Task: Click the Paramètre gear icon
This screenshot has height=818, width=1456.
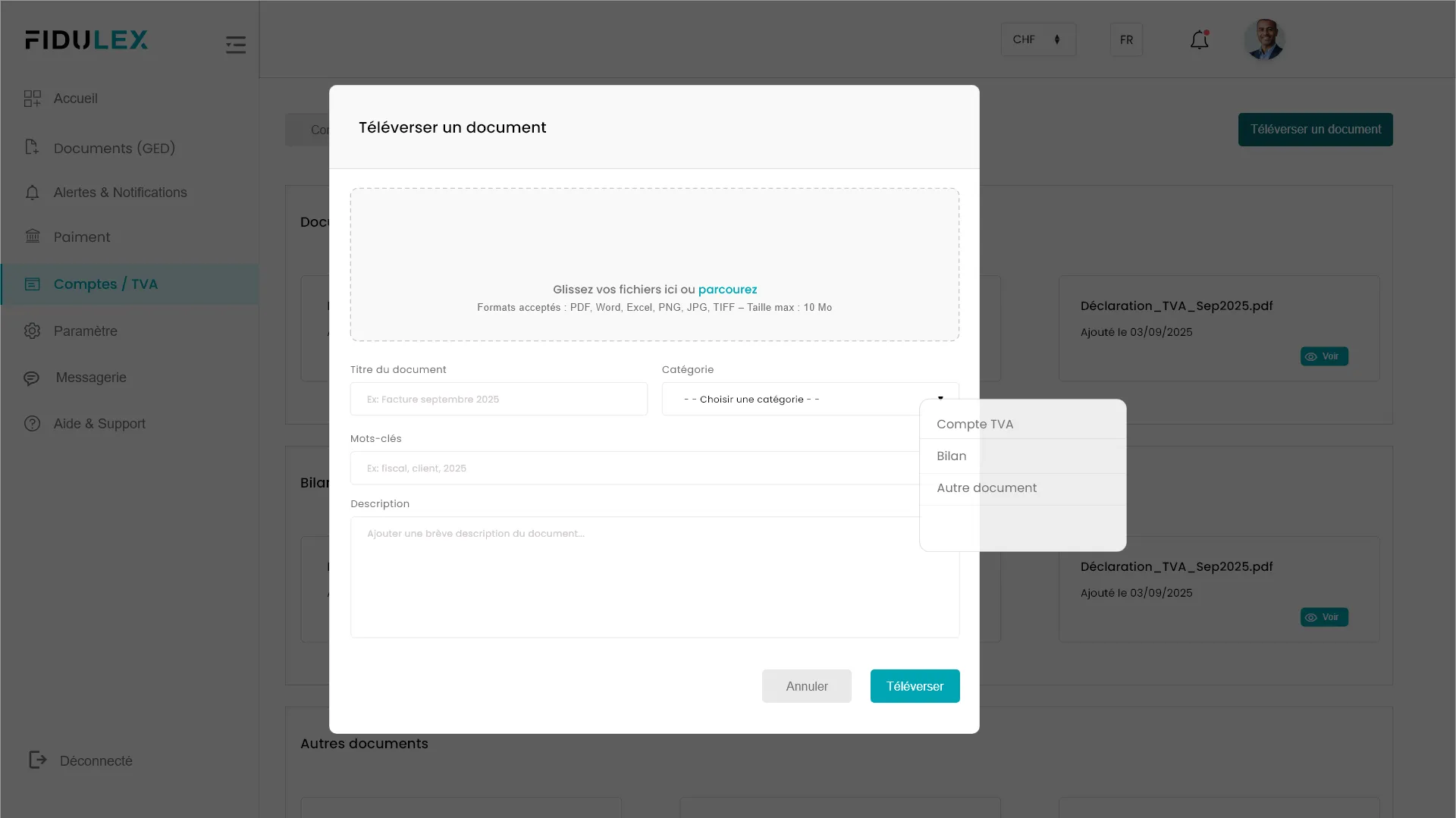Action: [x=32, y=331]
